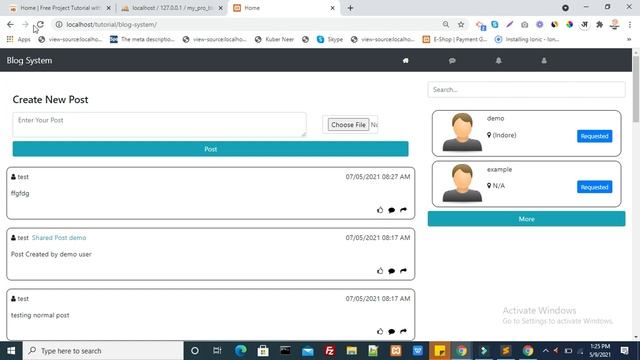Open the 'Shared Post demo' link
The width and height of the screenshot is (640, 360).
pos(59,238)
